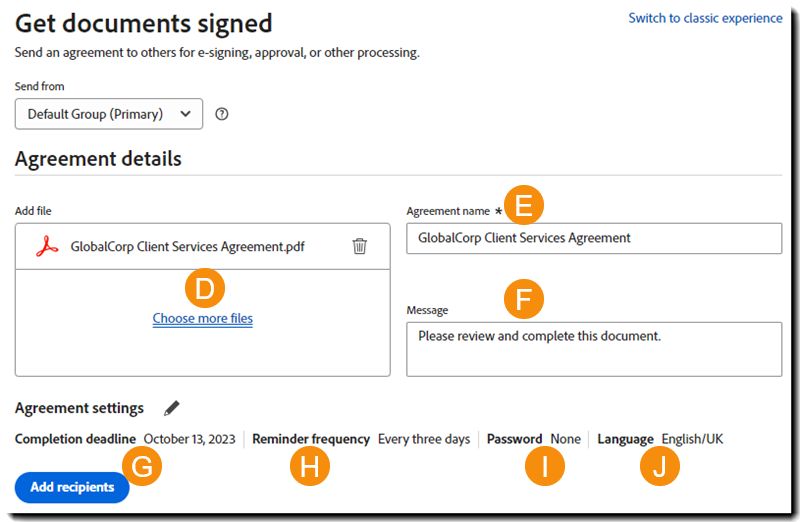This screenshot has width=800, height=522.
Task: Click the orange E callout marker
Action: pos(524,205)
